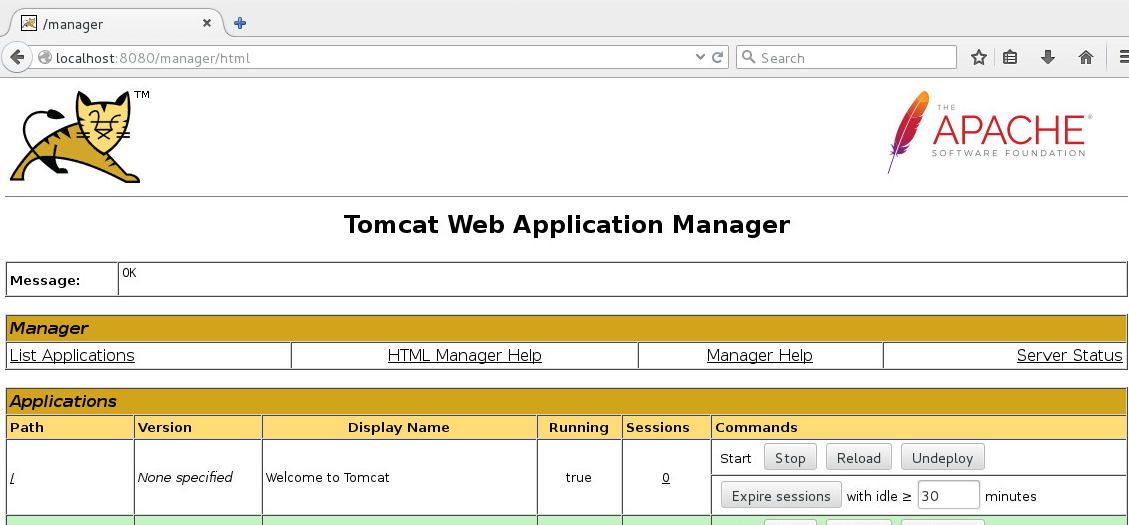The image size is (1129, 525).
Task: Click the Start command text
Action: [736, 458]
